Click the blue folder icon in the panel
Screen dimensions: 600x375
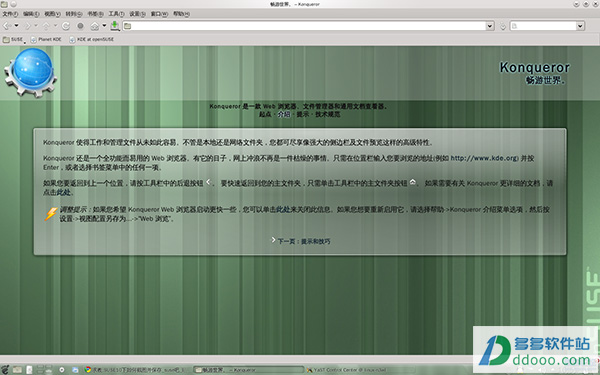click(75, 370)
